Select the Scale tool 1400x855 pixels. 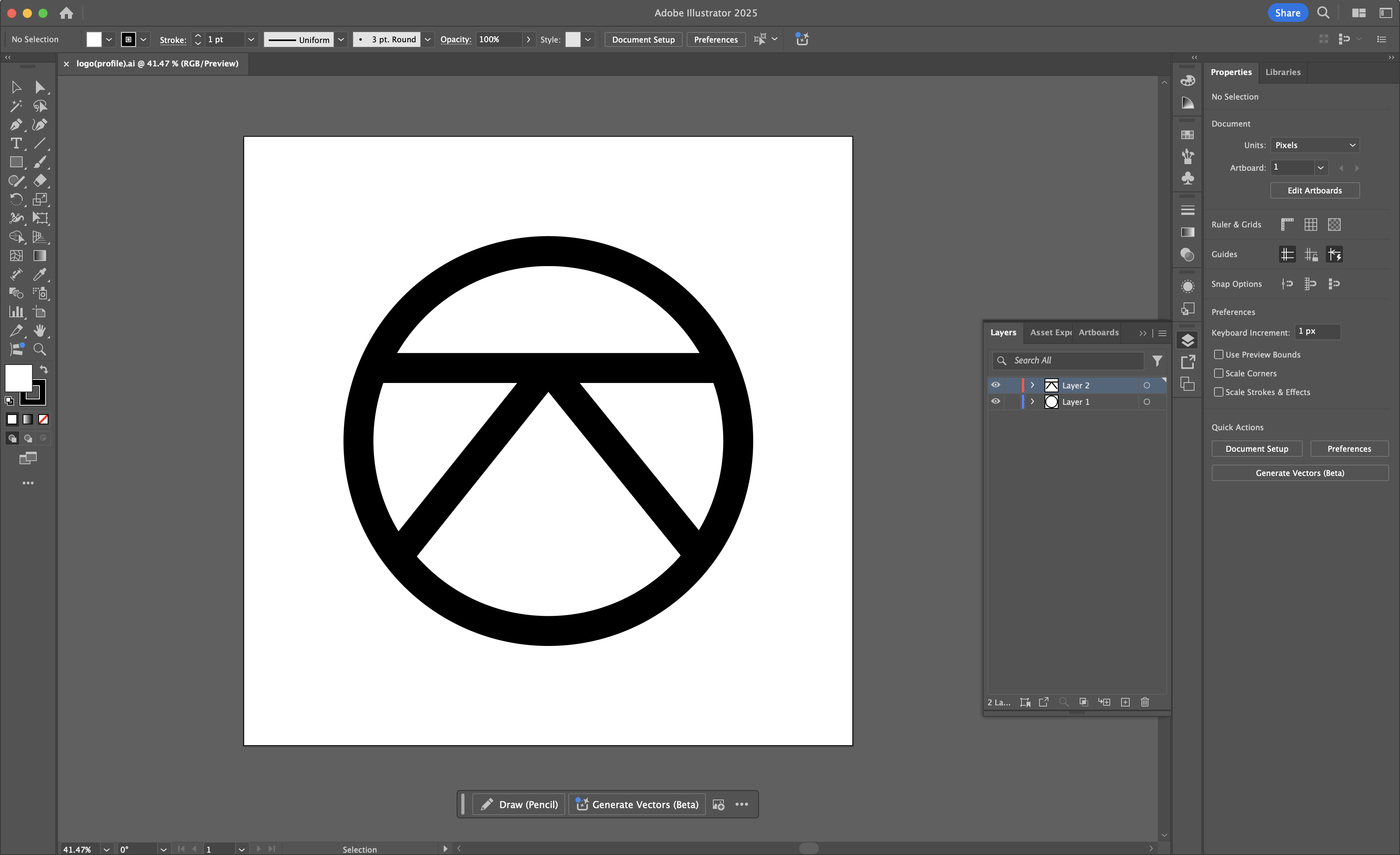point(40,200)
